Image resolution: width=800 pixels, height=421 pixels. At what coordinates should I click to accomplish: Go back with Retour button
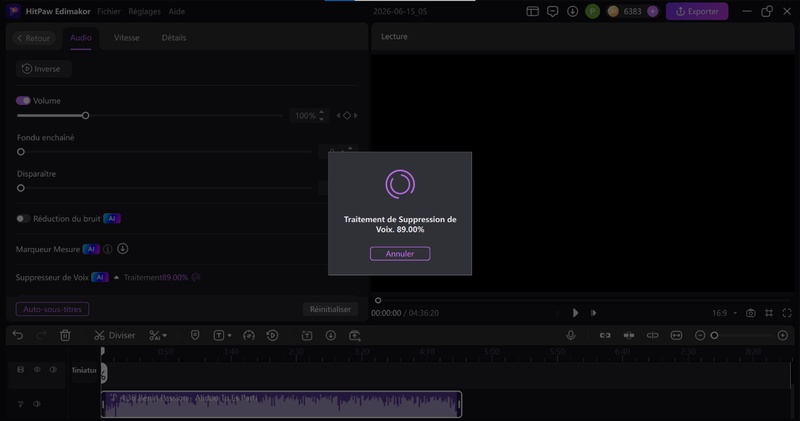pyautogui.click(x=34, y=38)
